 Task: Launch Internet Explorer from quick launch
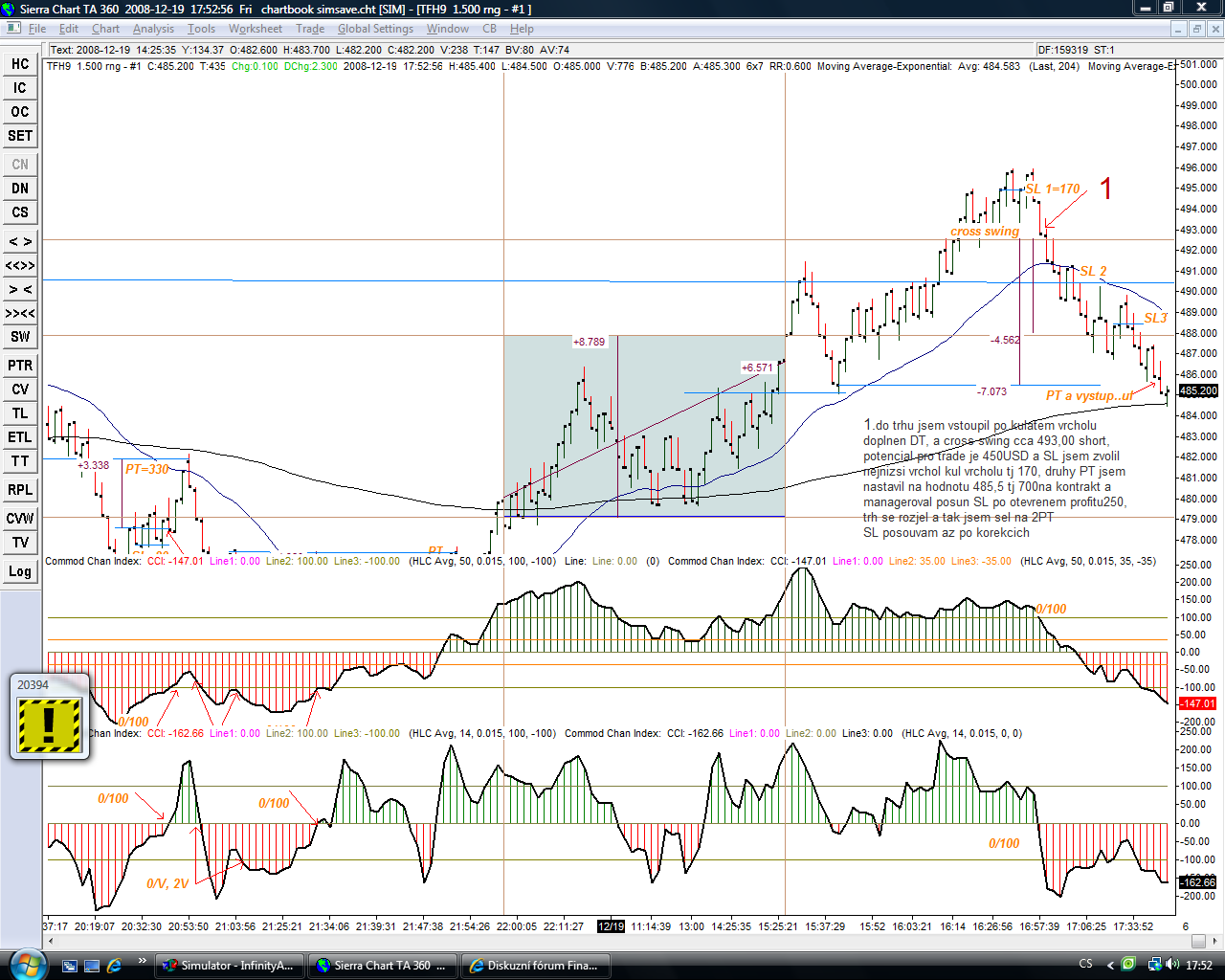114,966
